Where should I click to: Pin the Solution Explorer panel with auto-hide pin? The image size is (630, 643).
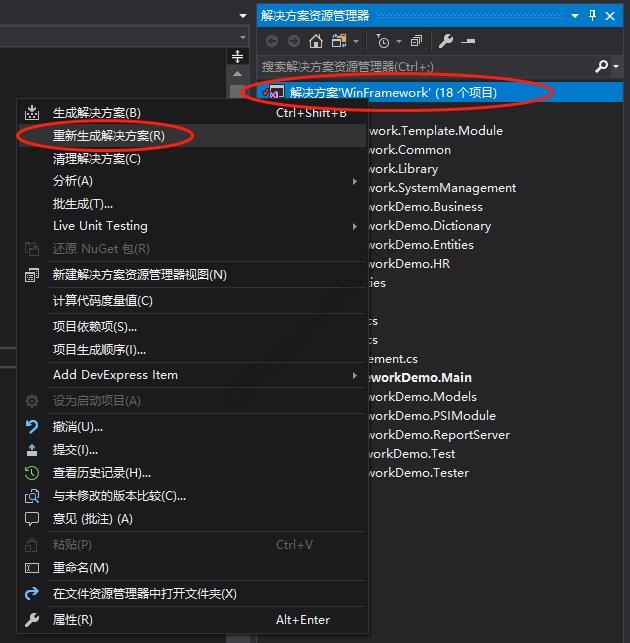pyautogui.click(x=592, y=15)
